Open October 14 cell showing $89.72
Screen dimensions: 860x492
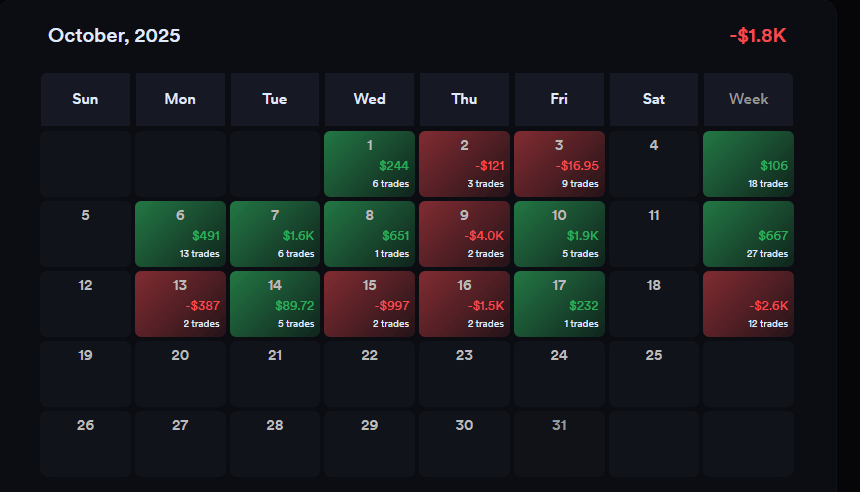pos(275,304)
